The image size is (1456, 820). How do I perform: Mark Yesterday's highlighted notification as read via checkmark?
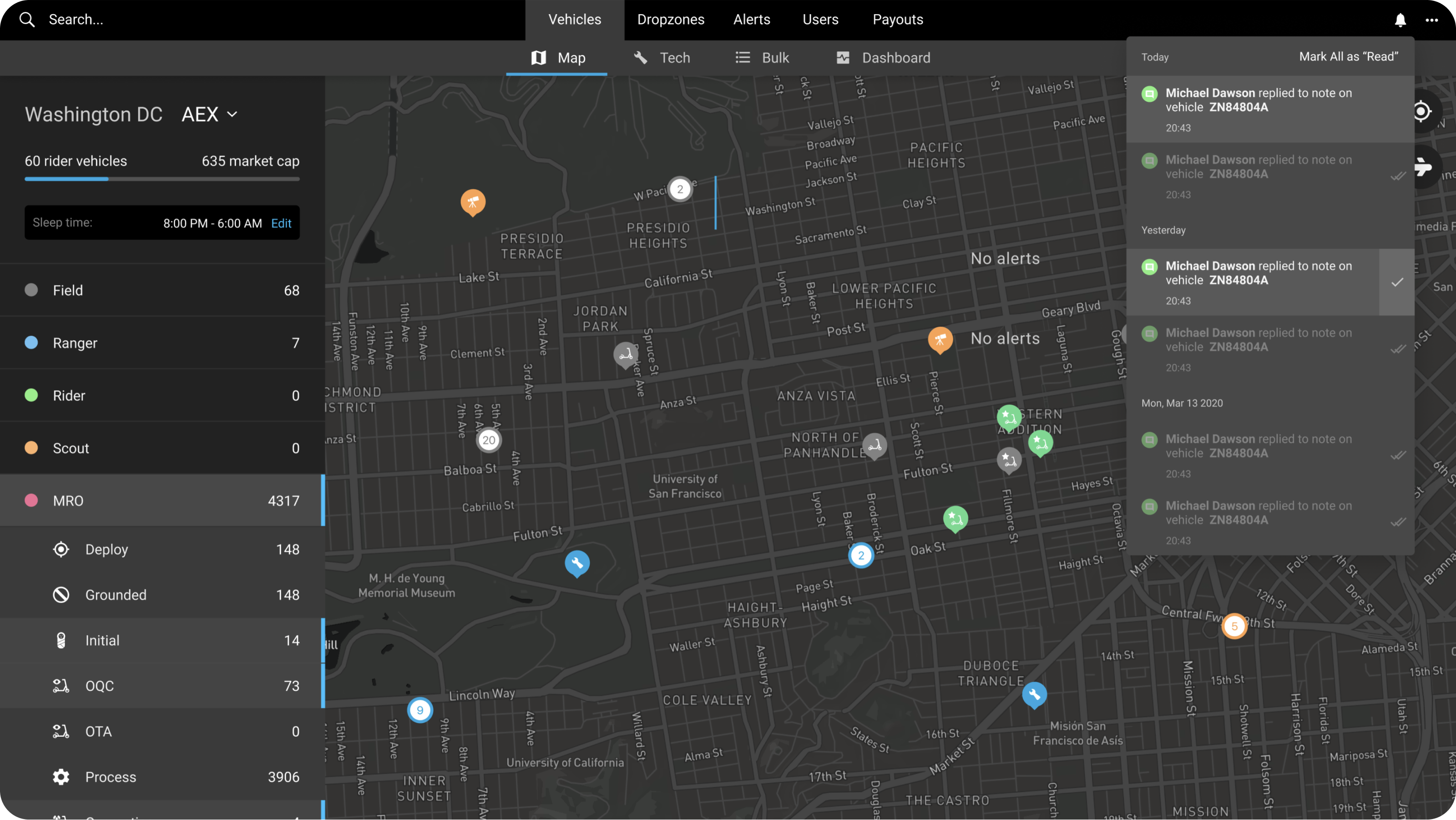(x=1397, y=282)
